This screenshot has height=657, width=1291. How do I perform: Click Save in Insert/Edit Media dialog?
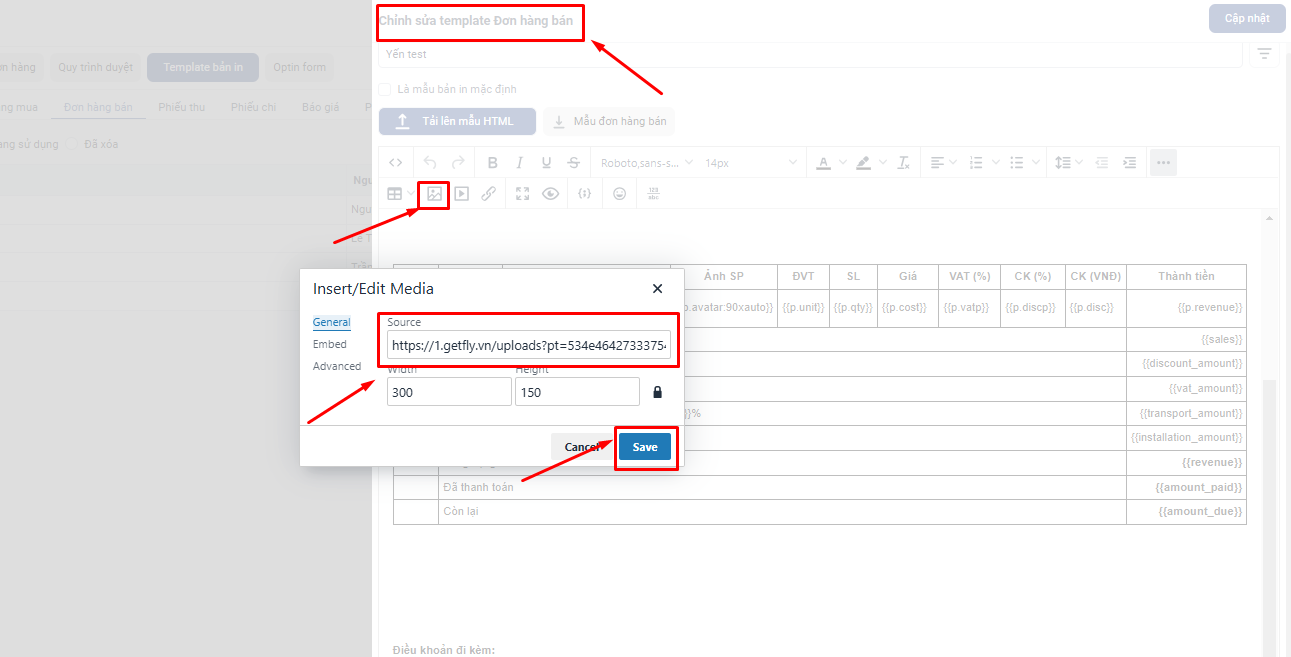[x=645, y=447]
